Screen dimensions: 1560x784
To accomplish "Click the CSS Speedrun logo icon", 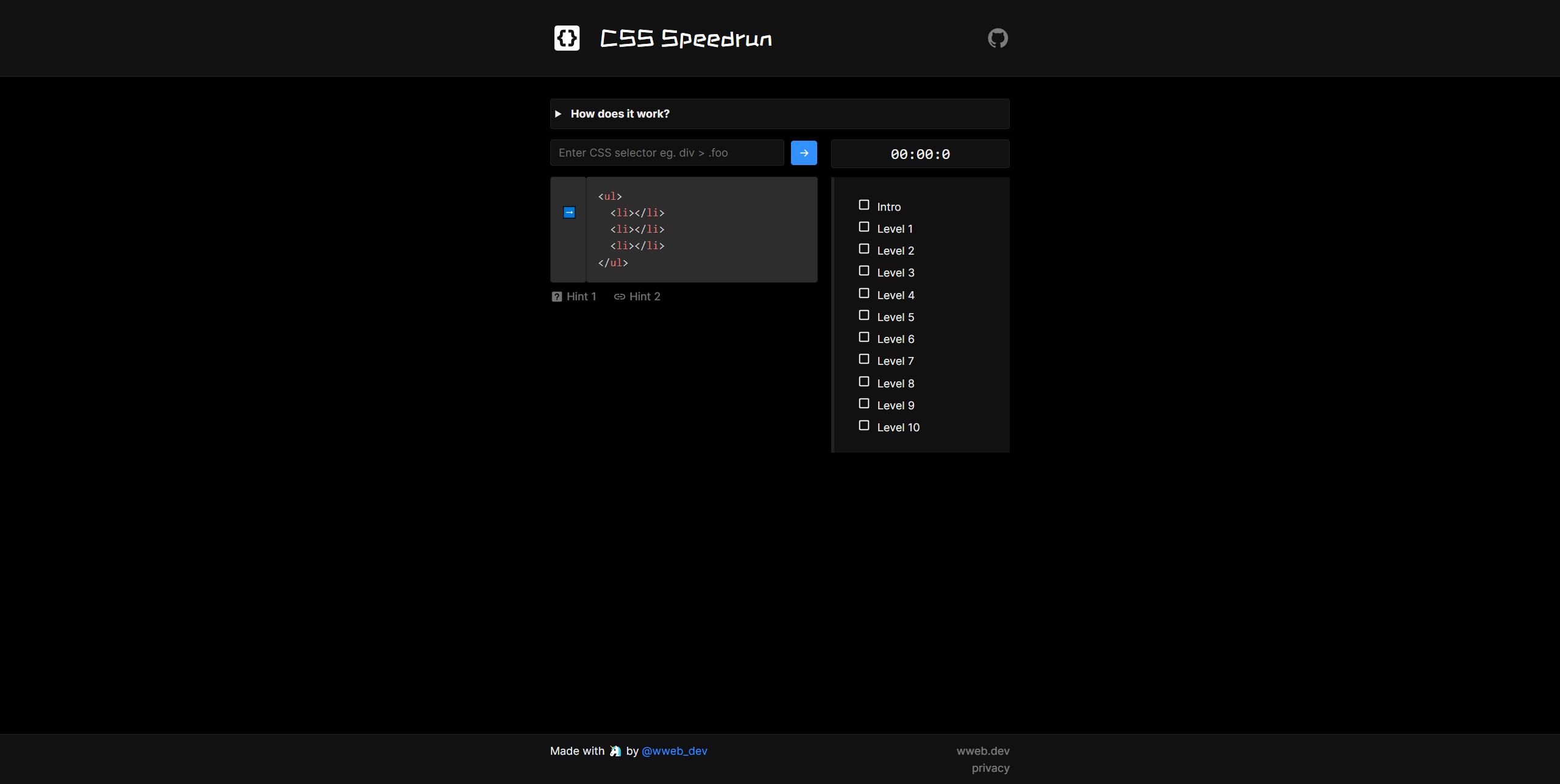I will click(x=566, y=38).
